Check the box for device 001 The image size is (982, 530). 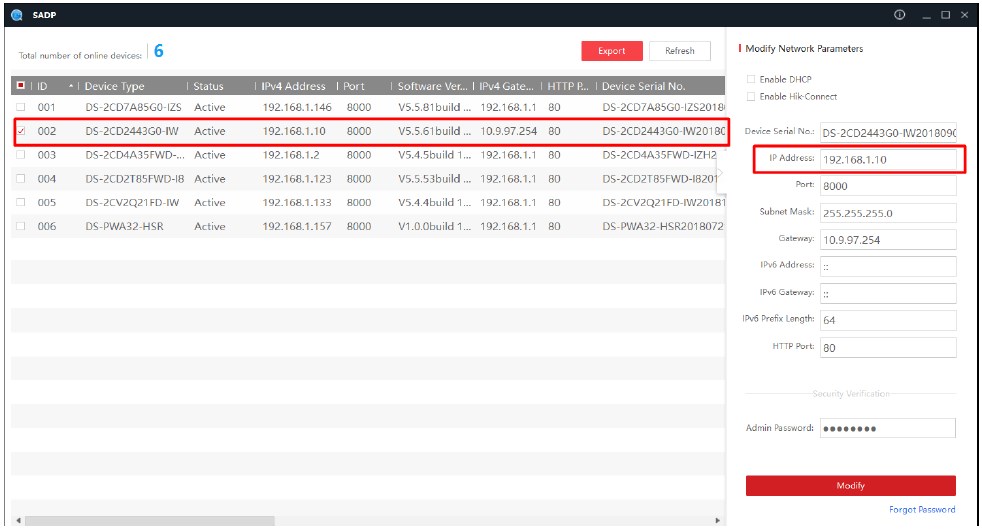21,107
